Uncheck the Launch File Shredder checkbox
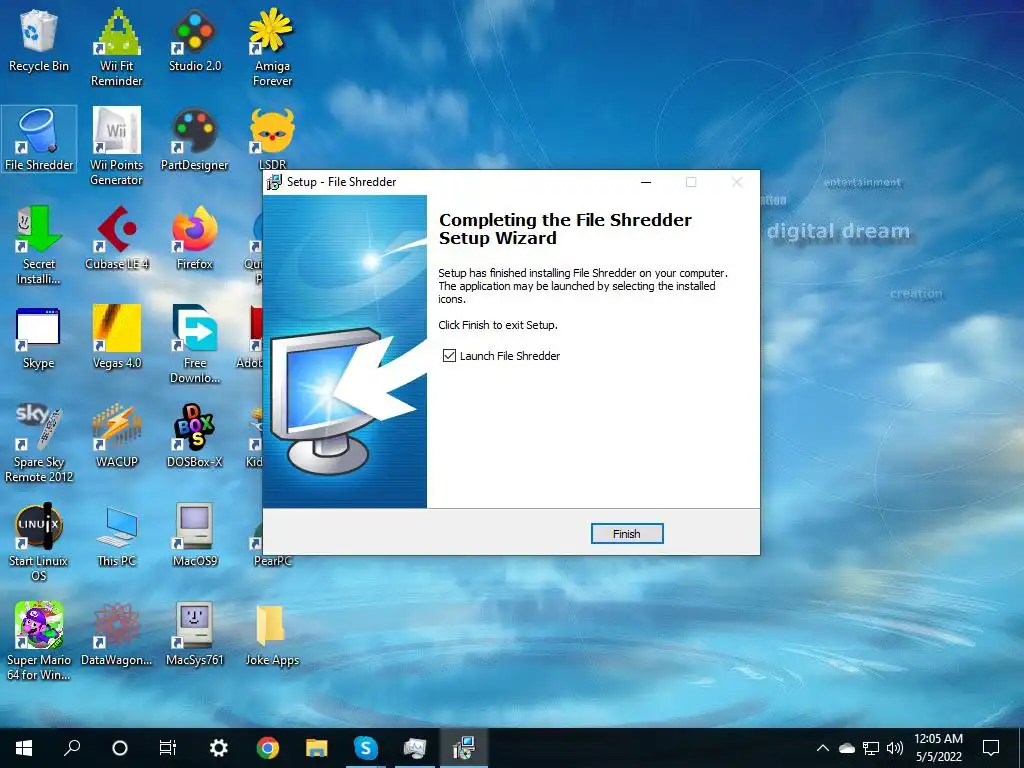 pos(449,355)
